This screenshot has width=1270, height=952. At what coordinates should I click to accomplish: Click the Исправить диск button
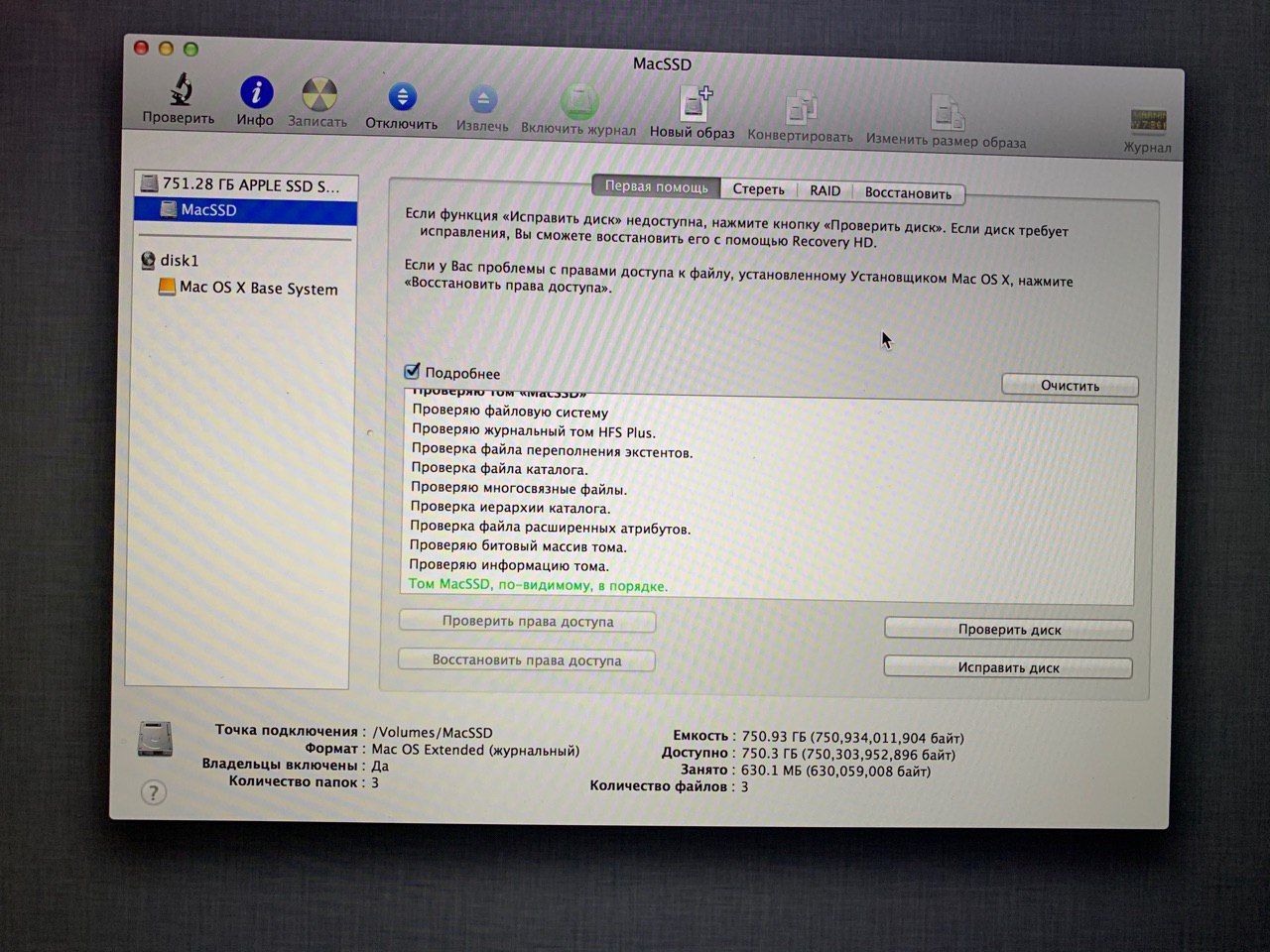pyautogui.click(x=1008, y=667)
